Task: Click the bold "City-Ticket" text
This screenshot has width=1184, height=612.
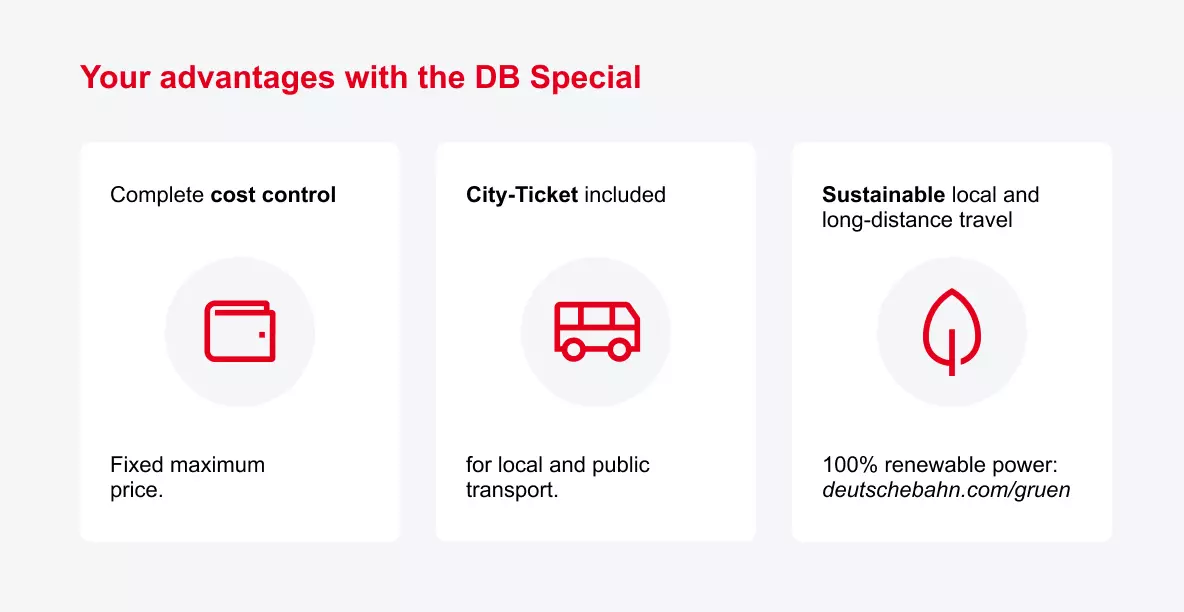Action: pyautogui.click(x=522, y=195)
